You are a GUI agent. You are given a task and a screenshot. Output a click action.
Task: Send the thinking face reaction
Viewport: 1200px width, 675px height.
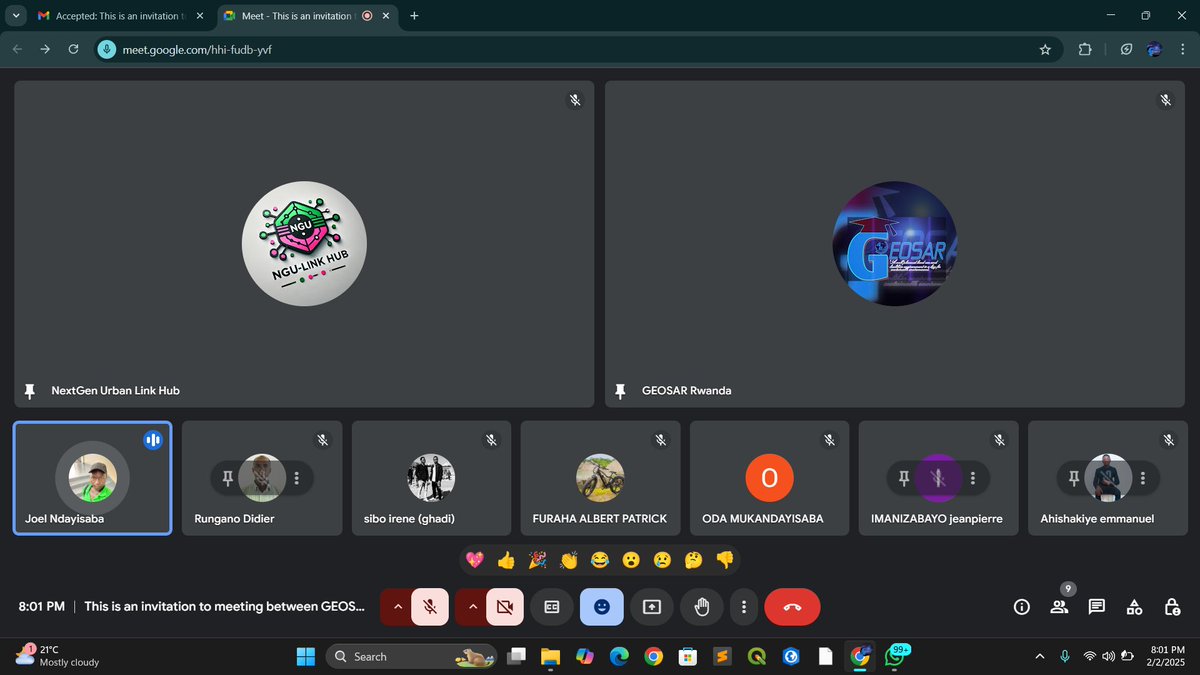point(693,560)
